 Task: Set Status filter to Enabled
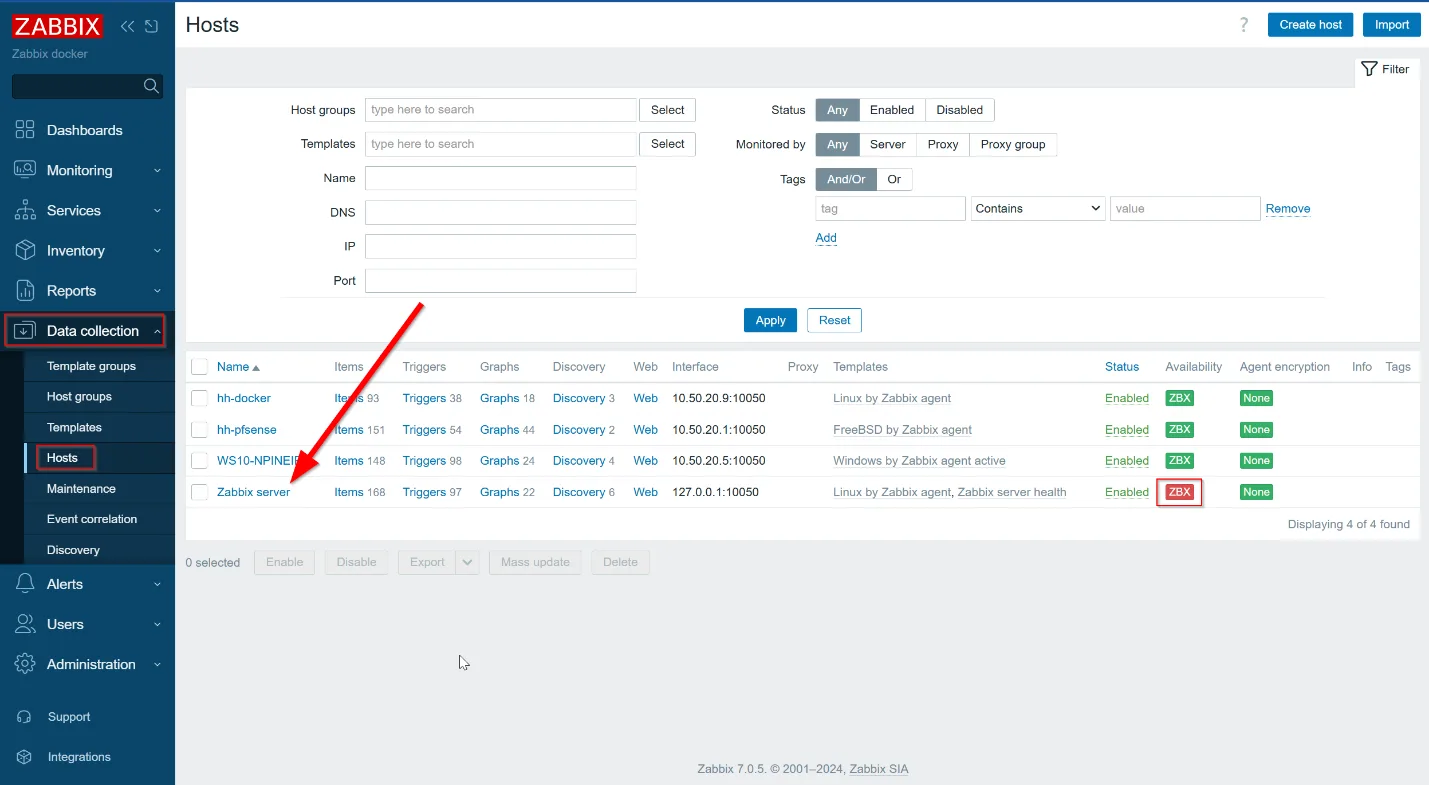(892, 110)
